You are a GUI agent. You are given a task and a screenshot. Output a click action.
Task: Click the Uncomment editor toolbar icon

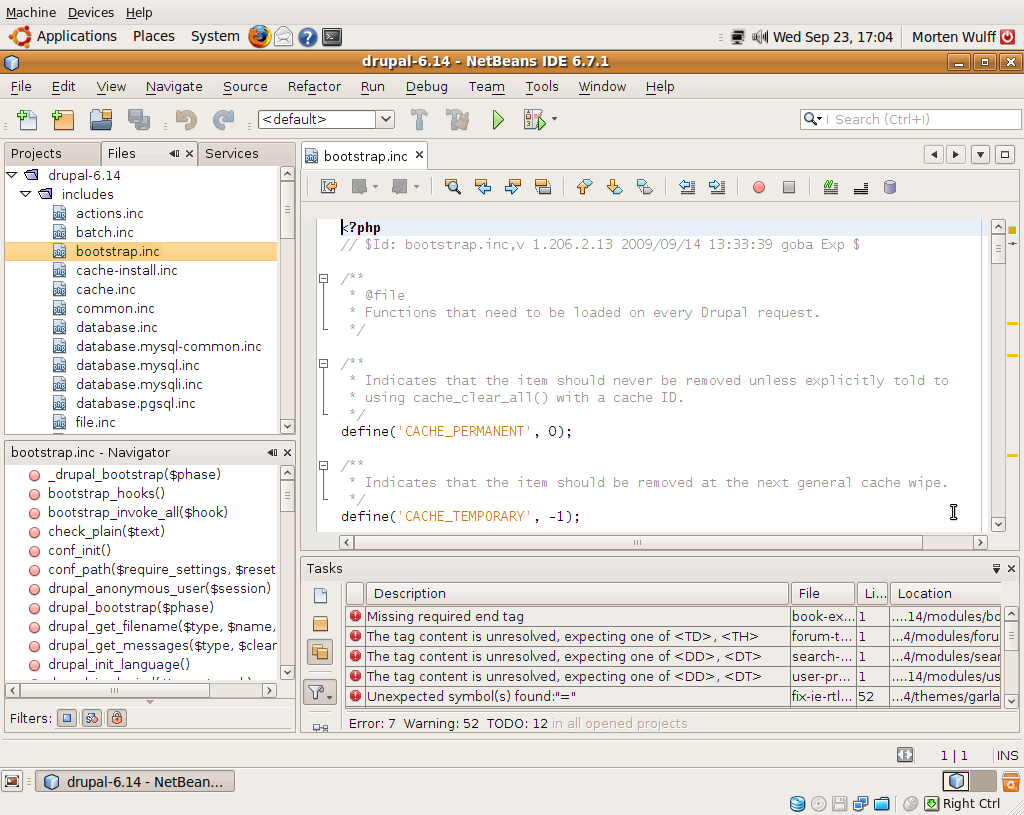click(x=861, y=187)
